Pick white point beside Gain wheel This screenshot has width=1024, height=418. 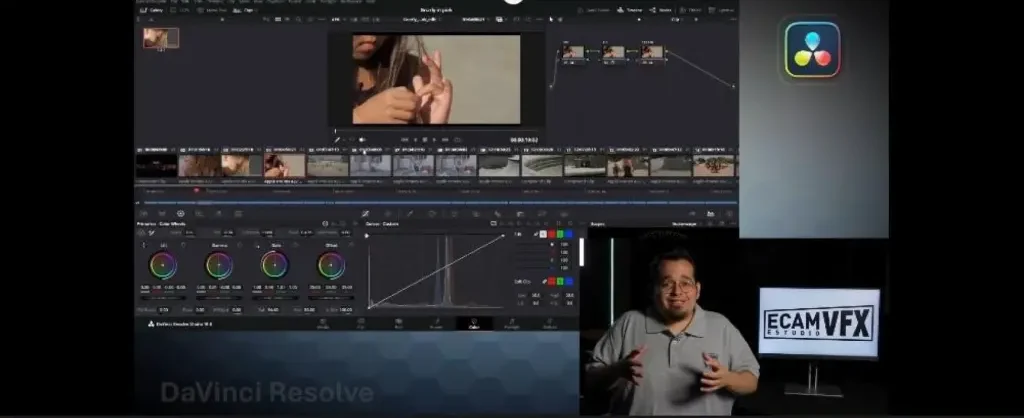[258, 246]
